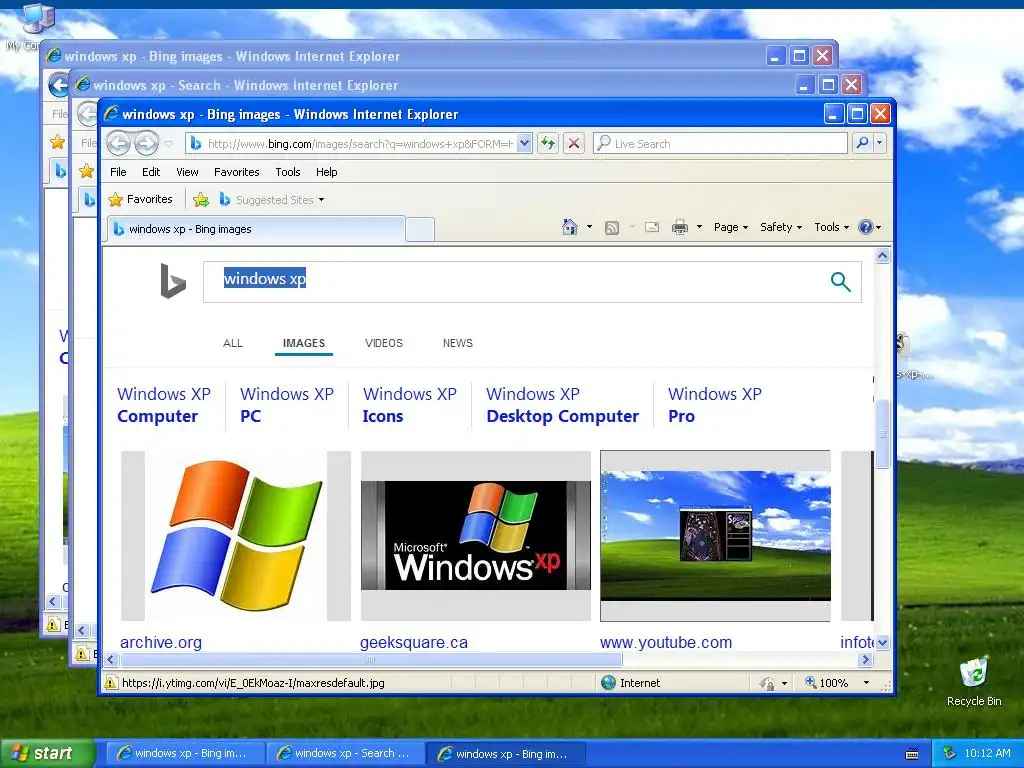Click the Home icon in command bar

(569, 227)
